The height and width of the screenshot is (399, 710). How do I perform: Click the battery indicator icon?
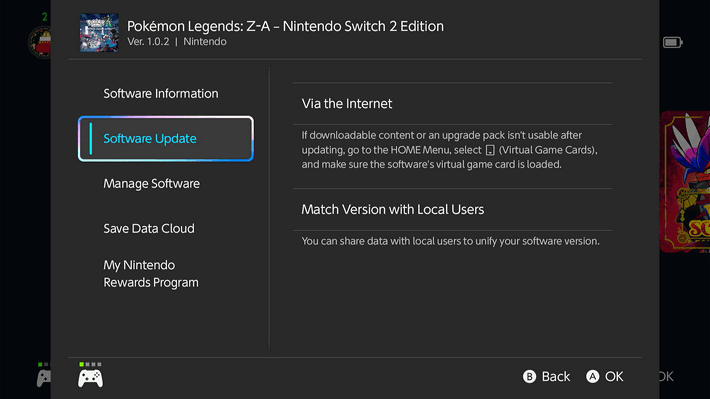672,43
